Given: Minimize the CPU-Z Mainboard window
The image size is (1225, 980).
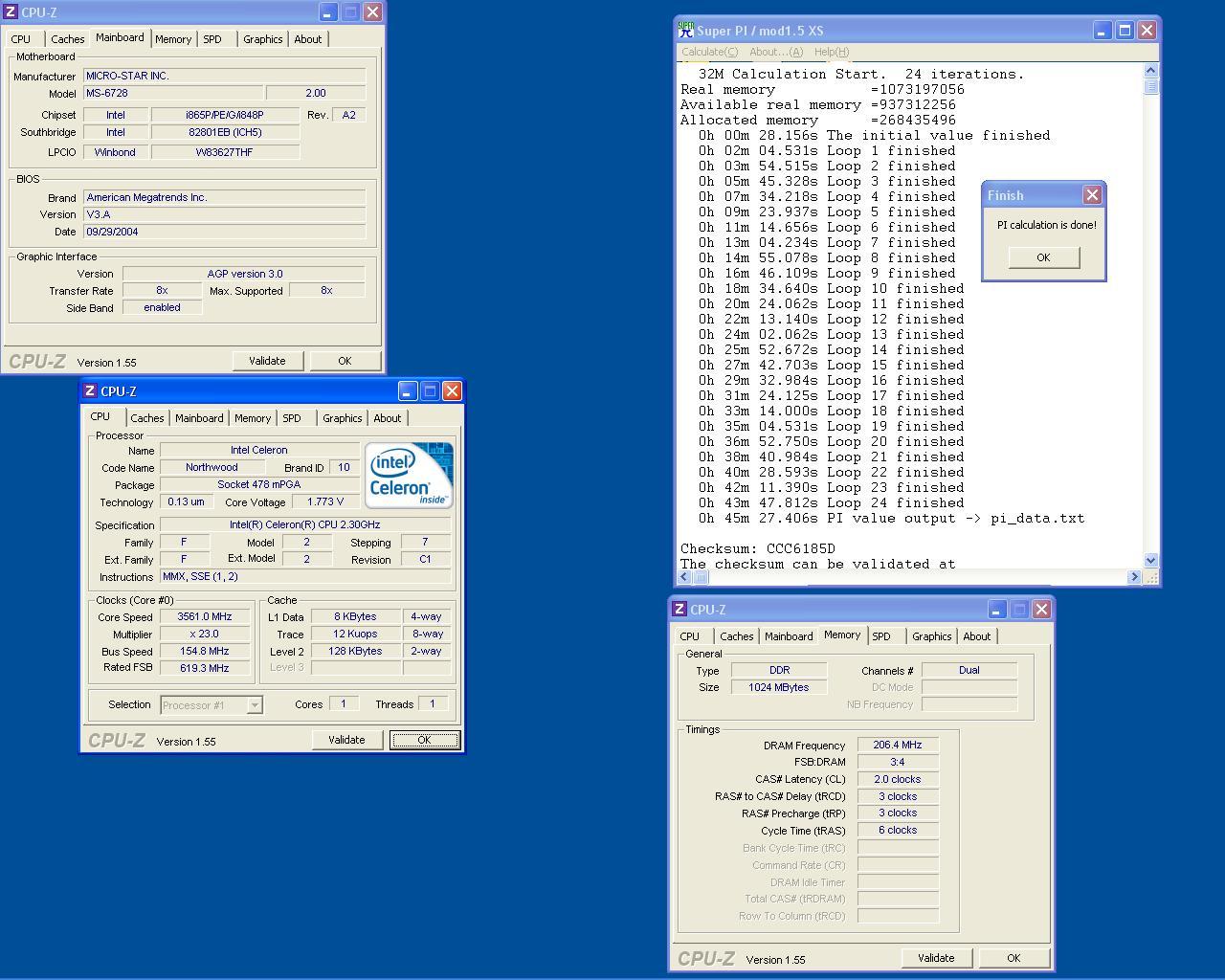Looking at the screenshot, I should point(327,12).
